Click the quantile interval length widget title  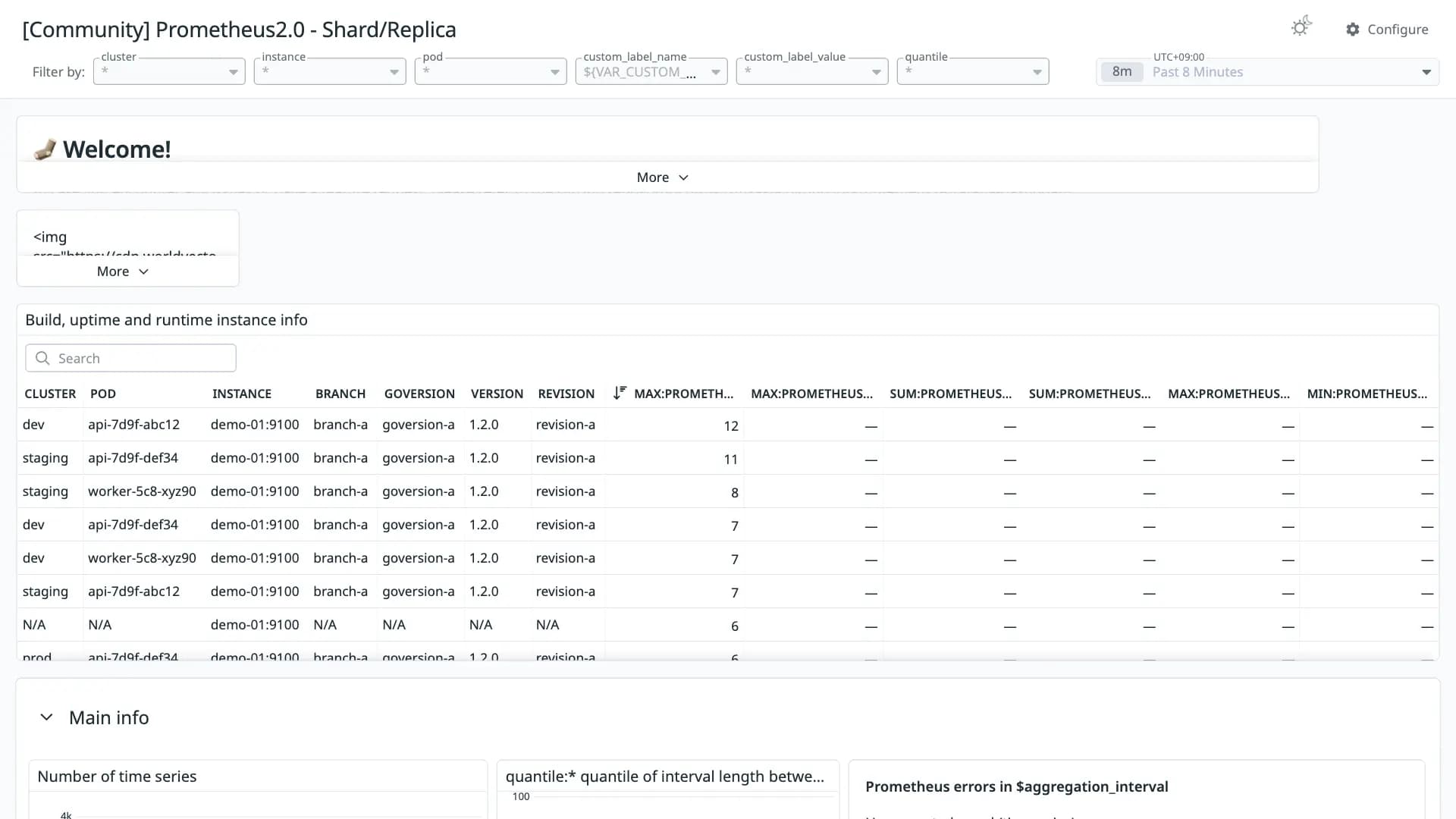664,777
